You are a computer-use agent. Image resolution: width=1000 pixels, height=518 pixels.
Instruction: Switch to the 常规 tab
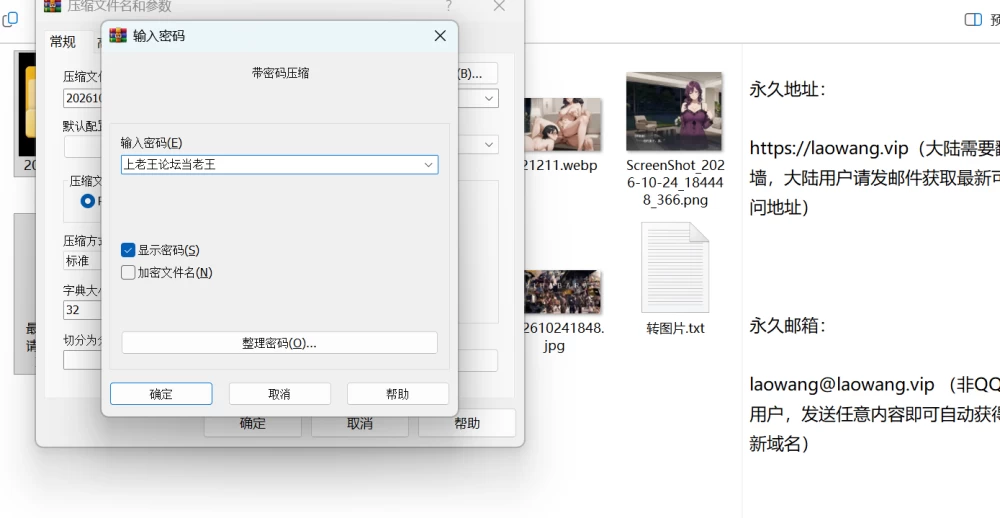tap(62, 42)
